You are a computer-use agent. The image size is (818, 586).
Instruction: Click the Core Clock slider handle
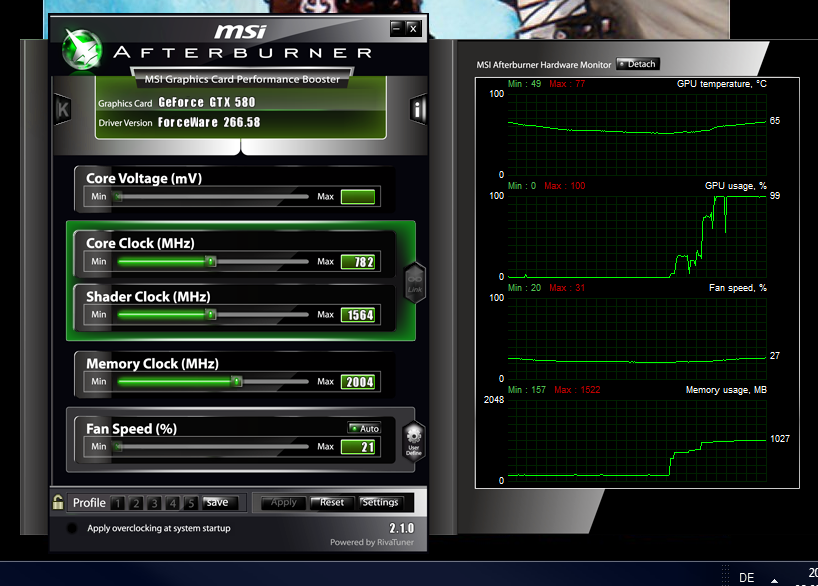(x=211, y=261)
